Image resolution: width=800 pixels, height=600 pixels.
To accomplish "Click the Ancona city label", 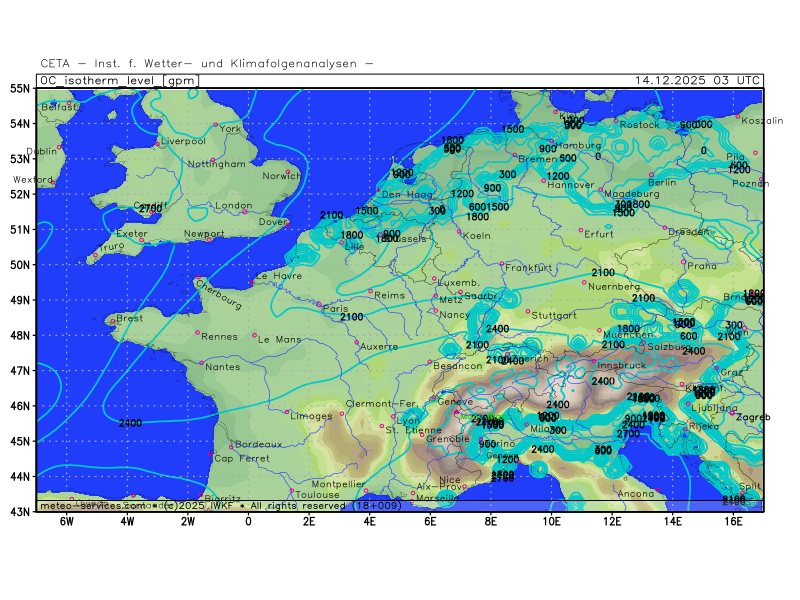I will point(636,494).
